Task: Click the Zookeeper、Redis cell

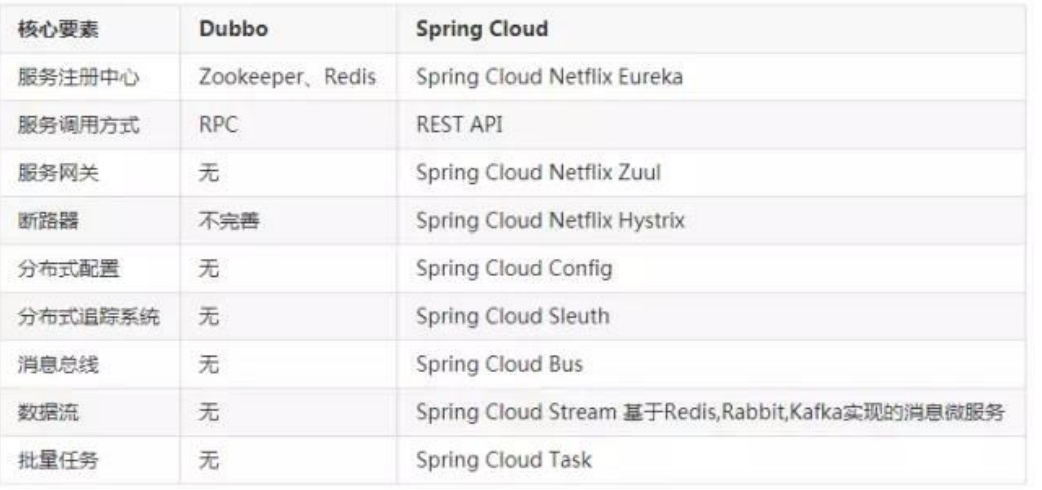Action: pyautogui.click(x=287, y=77)
